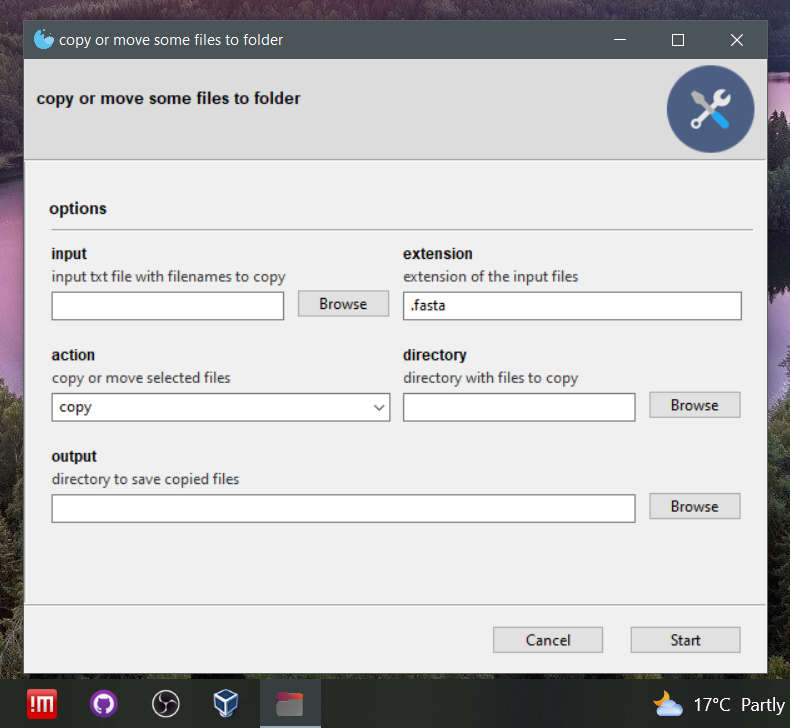Click the app logo in title bar
Viewport: 790px width, 728px height.
[x=43, y=40]
